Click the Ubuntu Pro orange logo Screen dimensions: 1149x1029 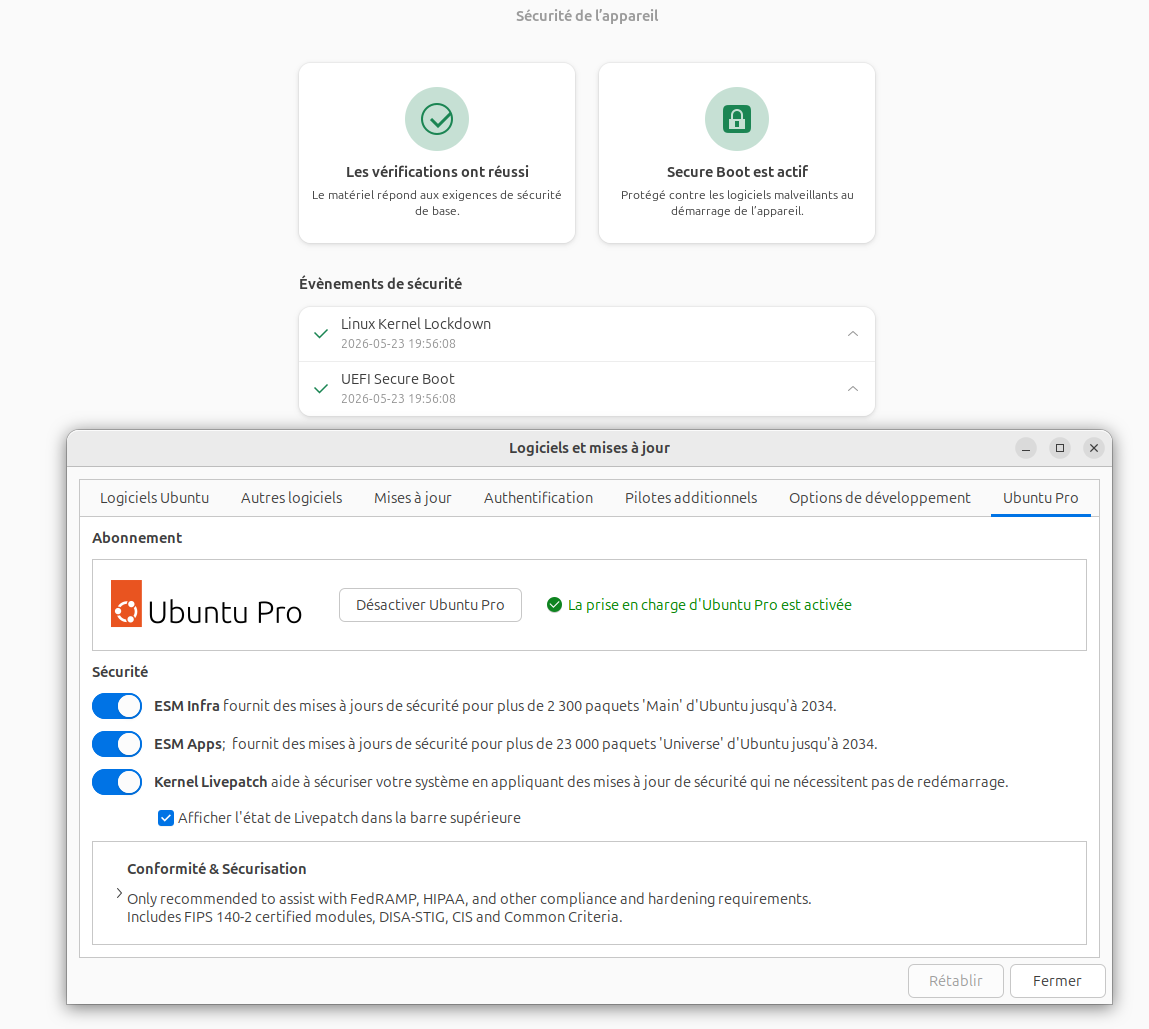pos(126,604)
